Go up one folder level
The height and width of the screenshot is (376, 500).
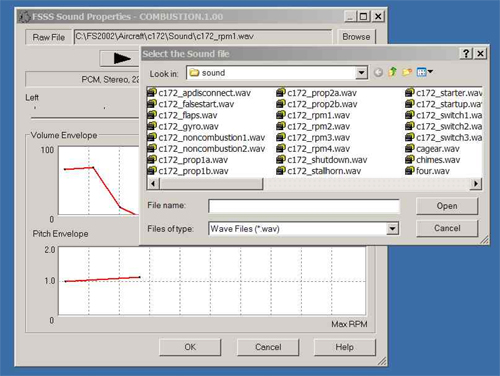pos(392,72)
